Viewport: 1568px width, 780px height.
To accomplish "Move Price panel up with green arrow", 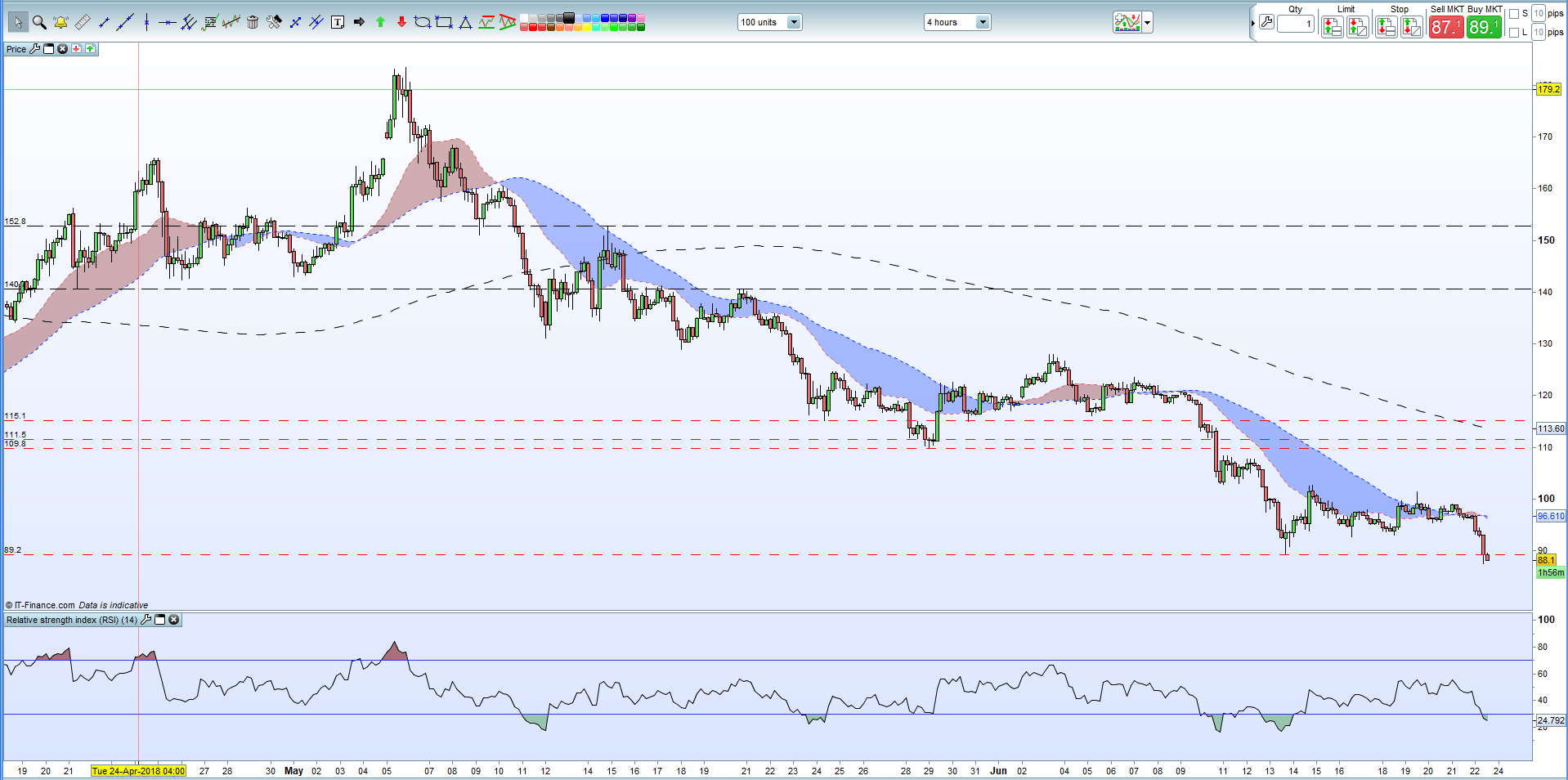I will (x=90, y=49).
